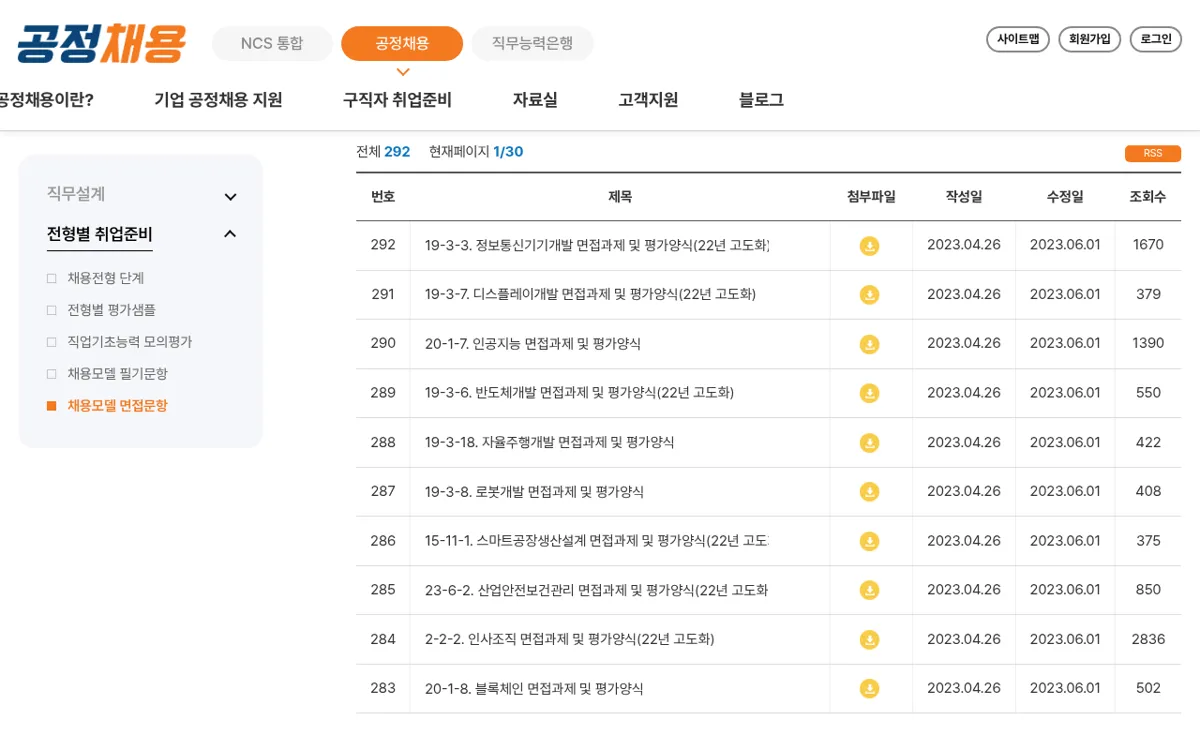Download attachment for post 289 반도체개발
1200x750 pixels.
(x=870, y=394)
